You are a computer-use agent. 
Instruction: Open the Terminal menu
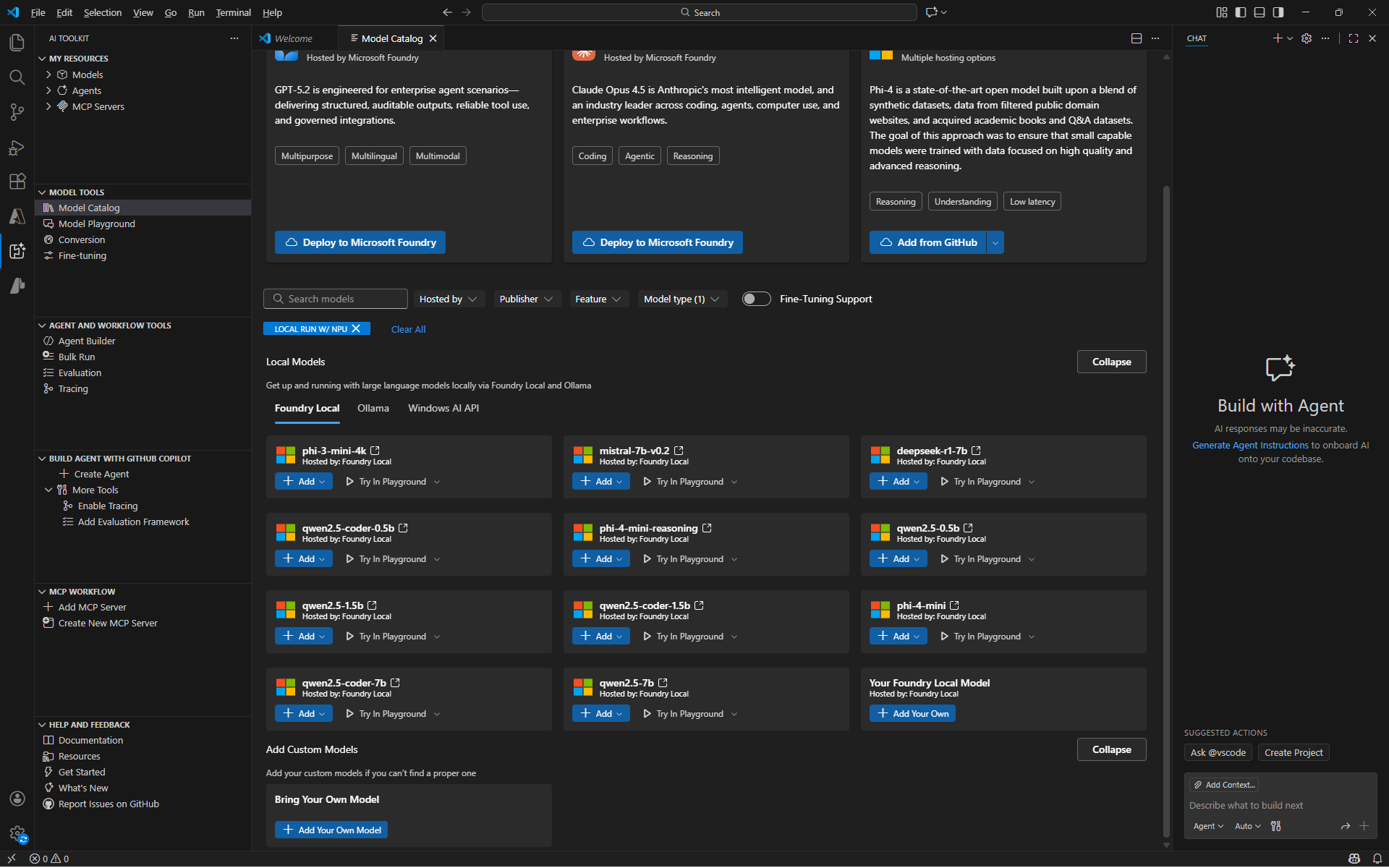[x=233, y=12]
